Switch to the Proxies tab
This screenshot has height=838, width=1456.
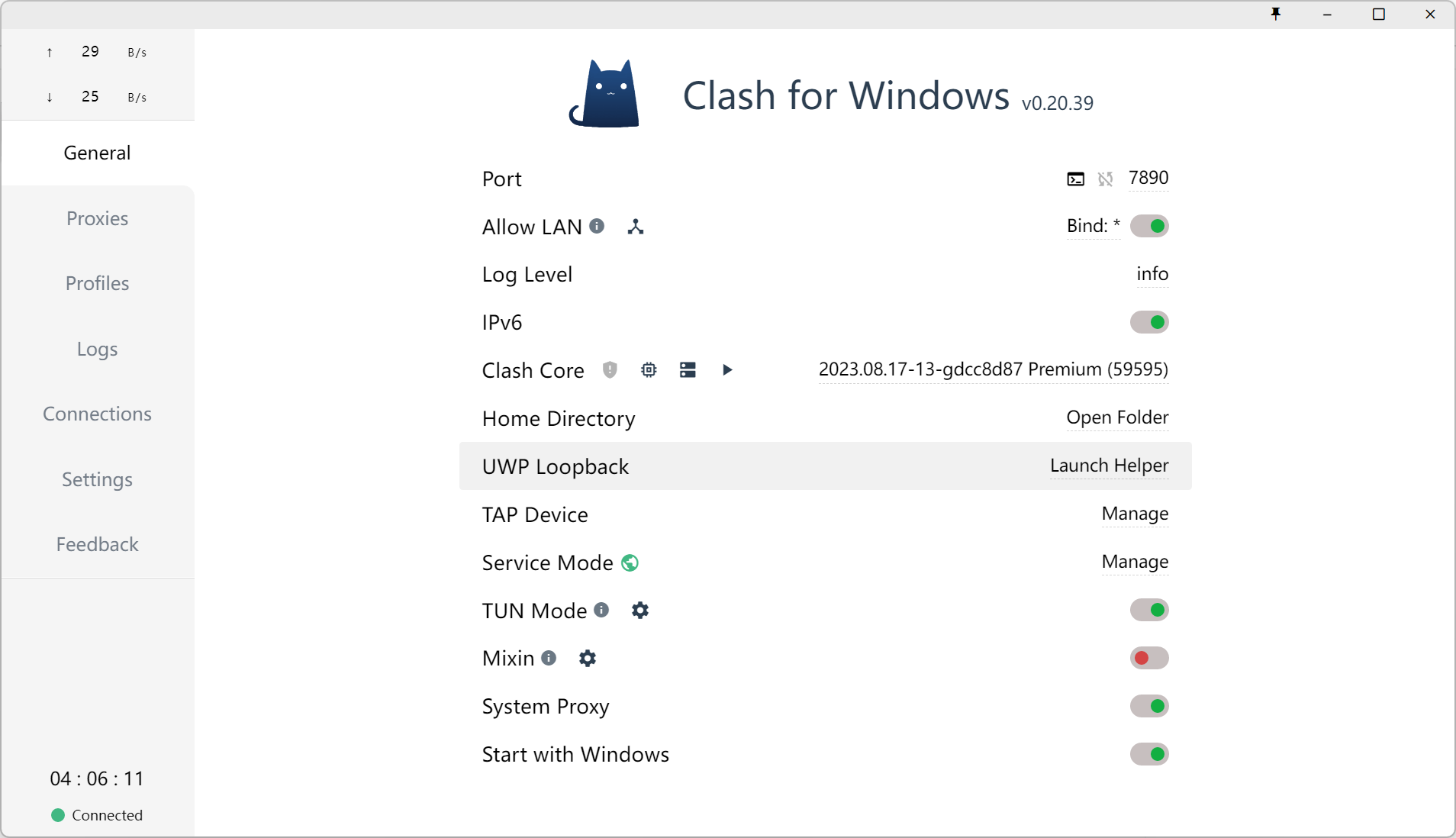tap(97, 218)
